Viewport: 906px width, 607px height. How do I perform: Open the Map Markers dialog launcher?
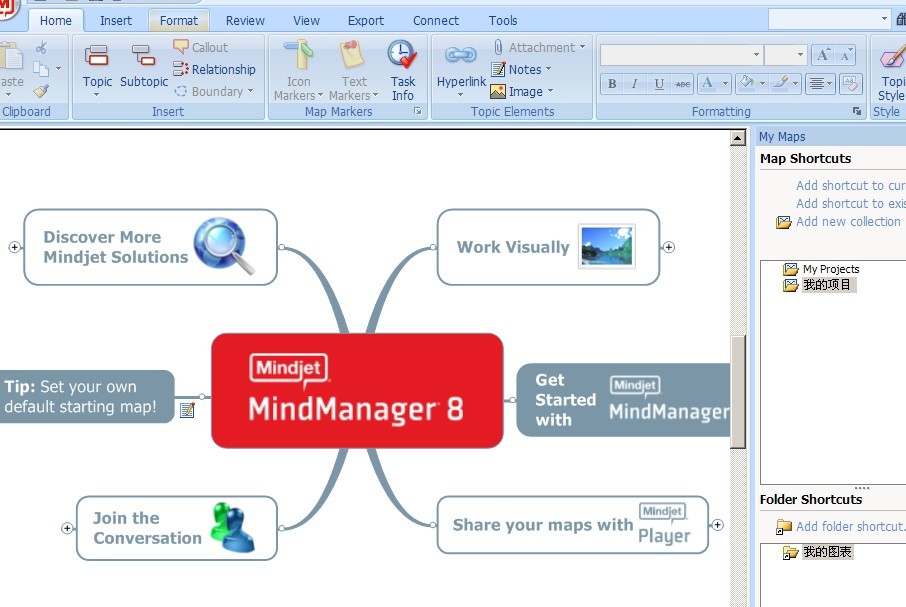417,111
